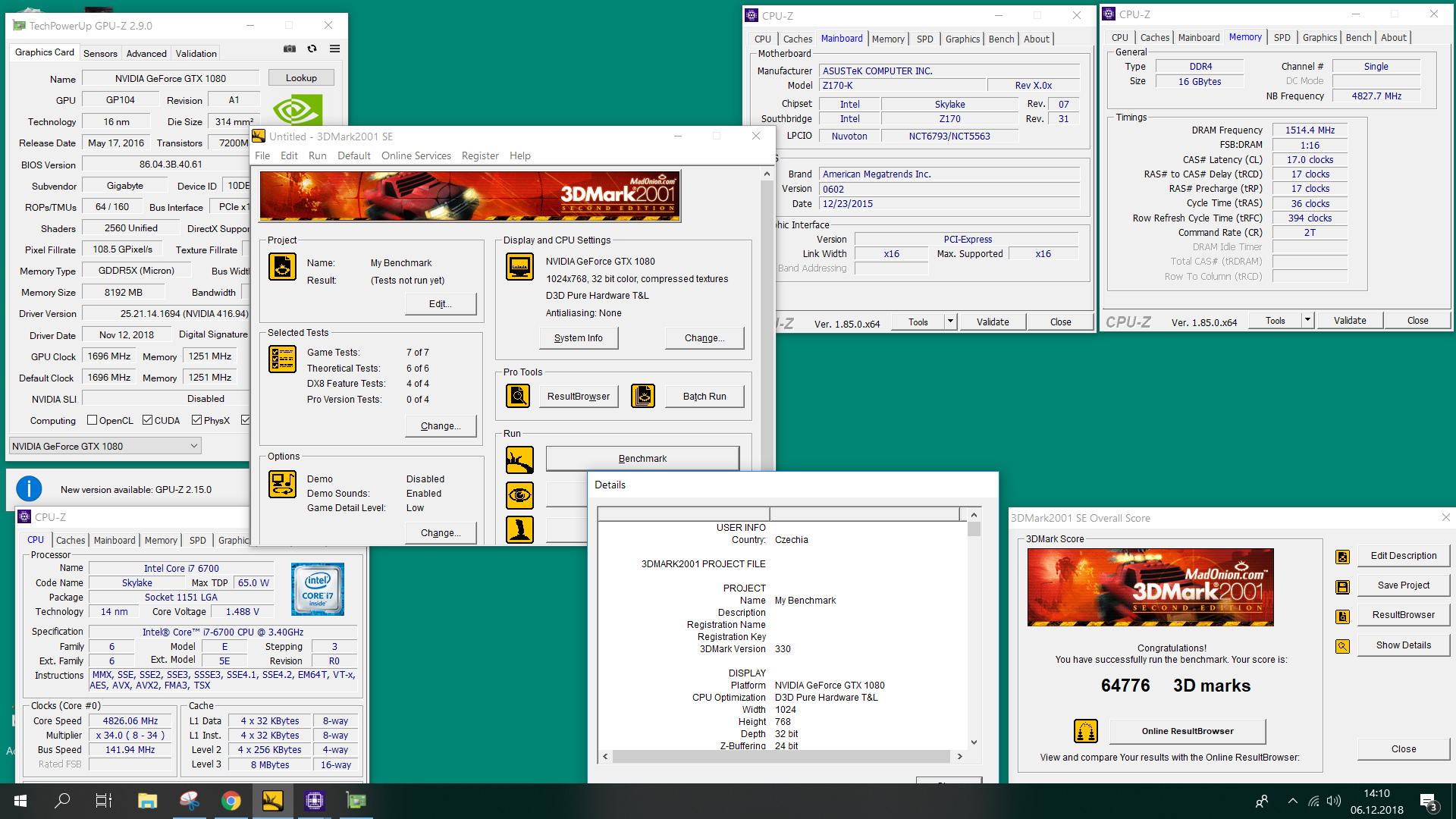Click the Benchmark button in 3DMark2001

[642, 459]
